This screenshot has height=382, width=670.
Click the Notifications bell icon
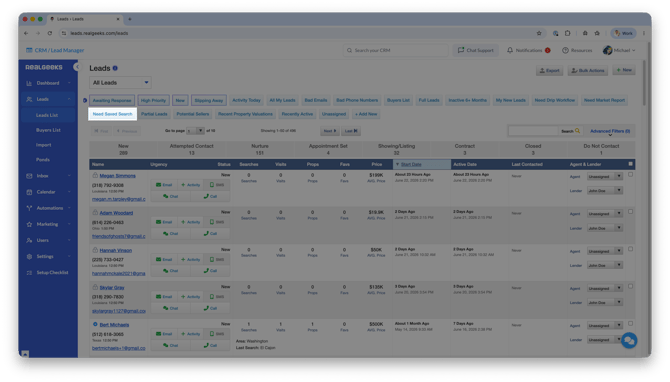(x=510, y=50)
